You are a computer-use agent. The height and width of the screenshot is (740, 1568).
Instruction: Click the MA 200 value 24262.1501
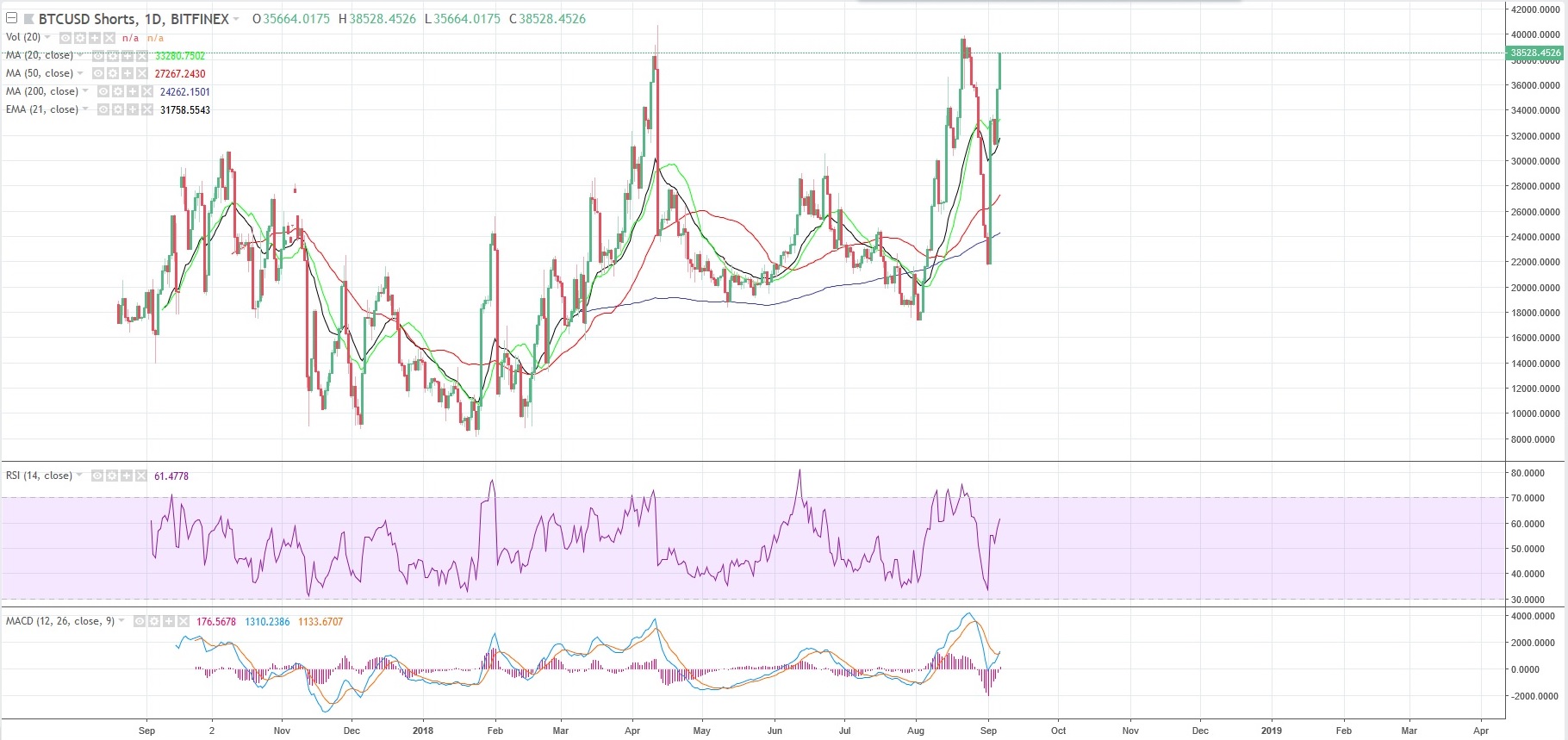[185, 92]
